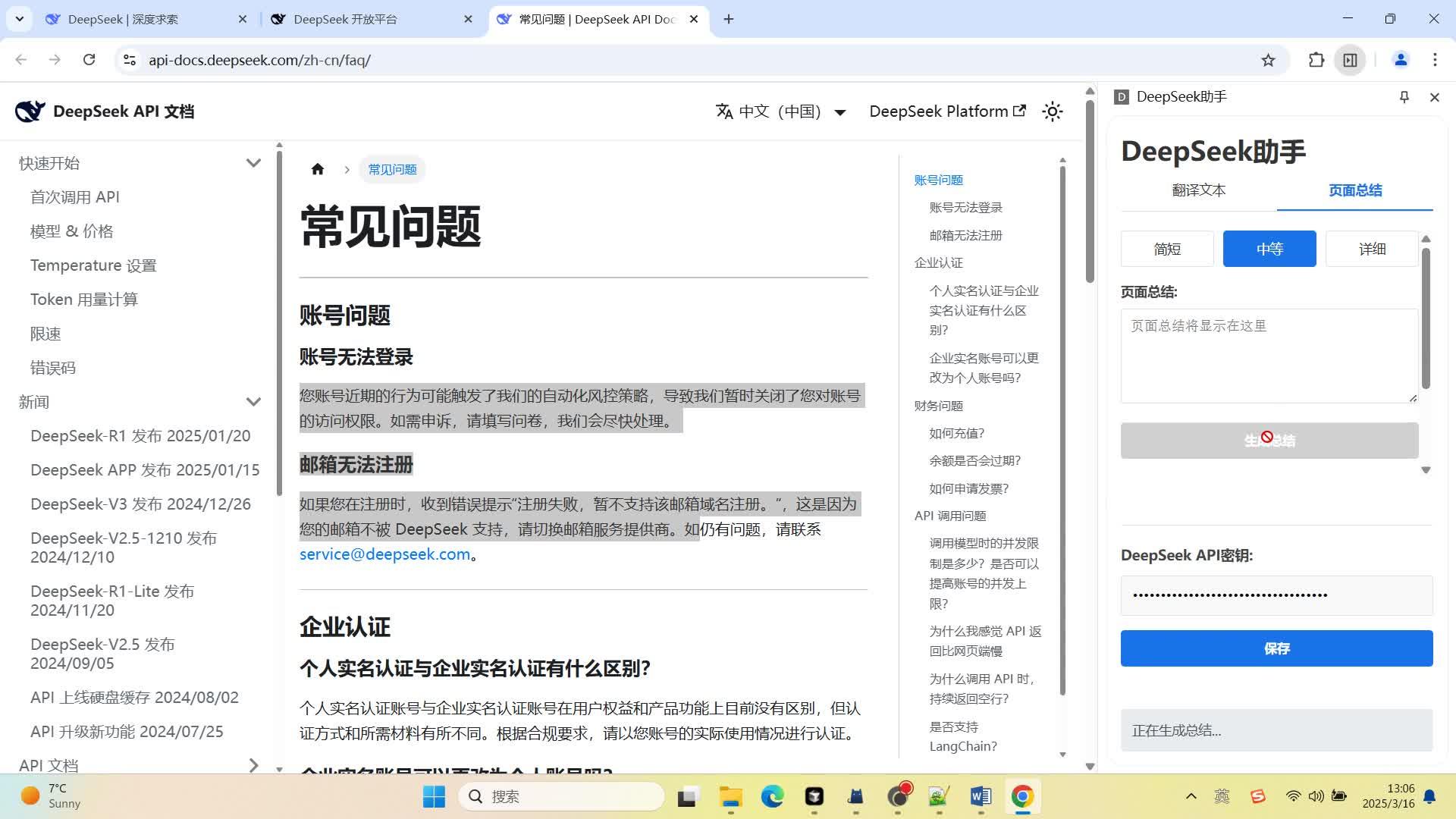
Task: Toggle the browser side panel icon
Action: [x=1351, y=60]
